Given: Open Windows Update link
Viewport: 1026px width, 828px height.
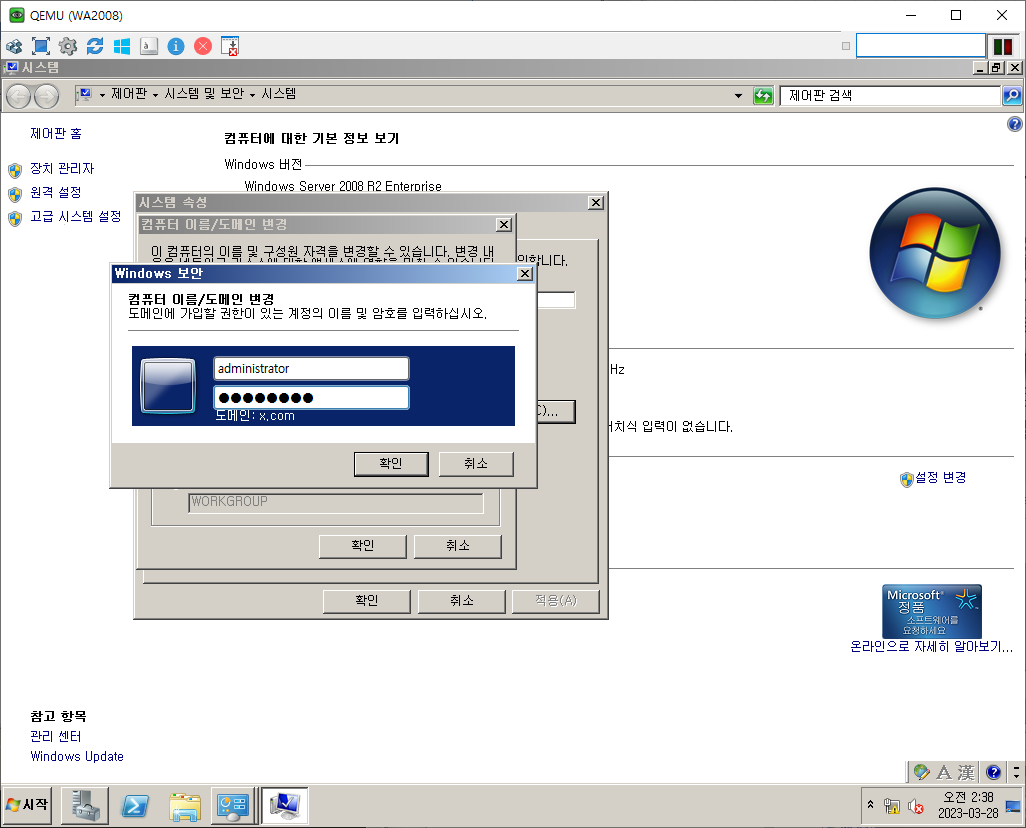Looking at the screenshot, I should point(77,757).
